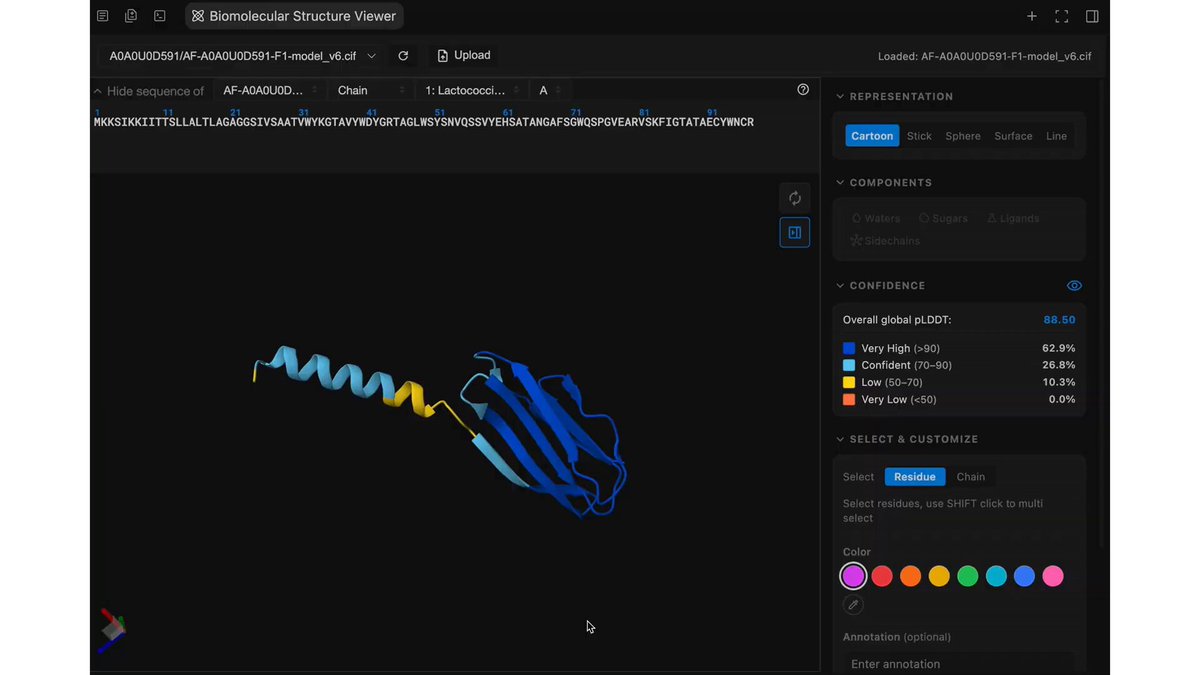Image resolution: width=1200 pixels, height=675 pixels.
Task: Toggle Waters component
Action: [876, 218]
